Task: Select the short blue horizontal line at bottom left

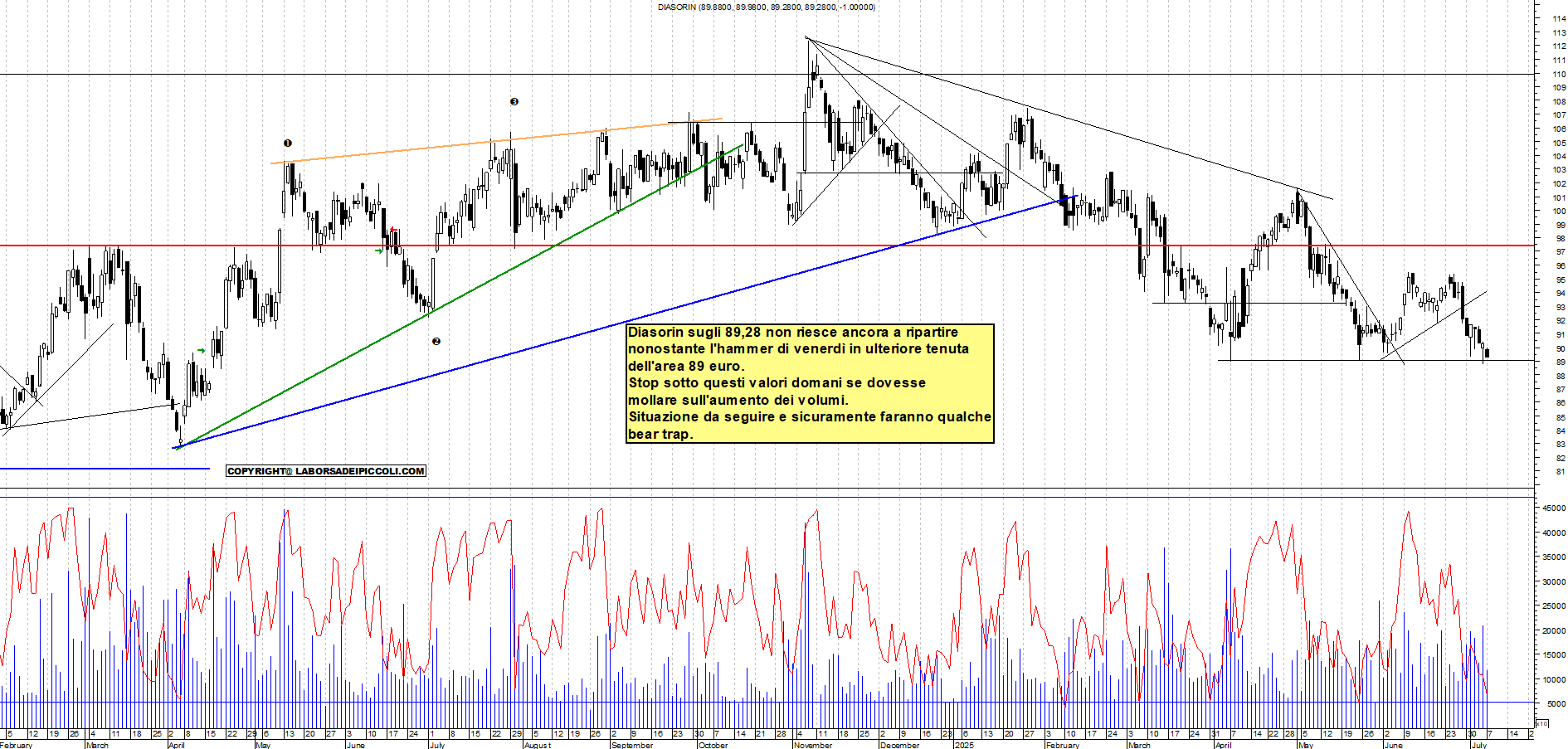Action: tap(105, 469)
